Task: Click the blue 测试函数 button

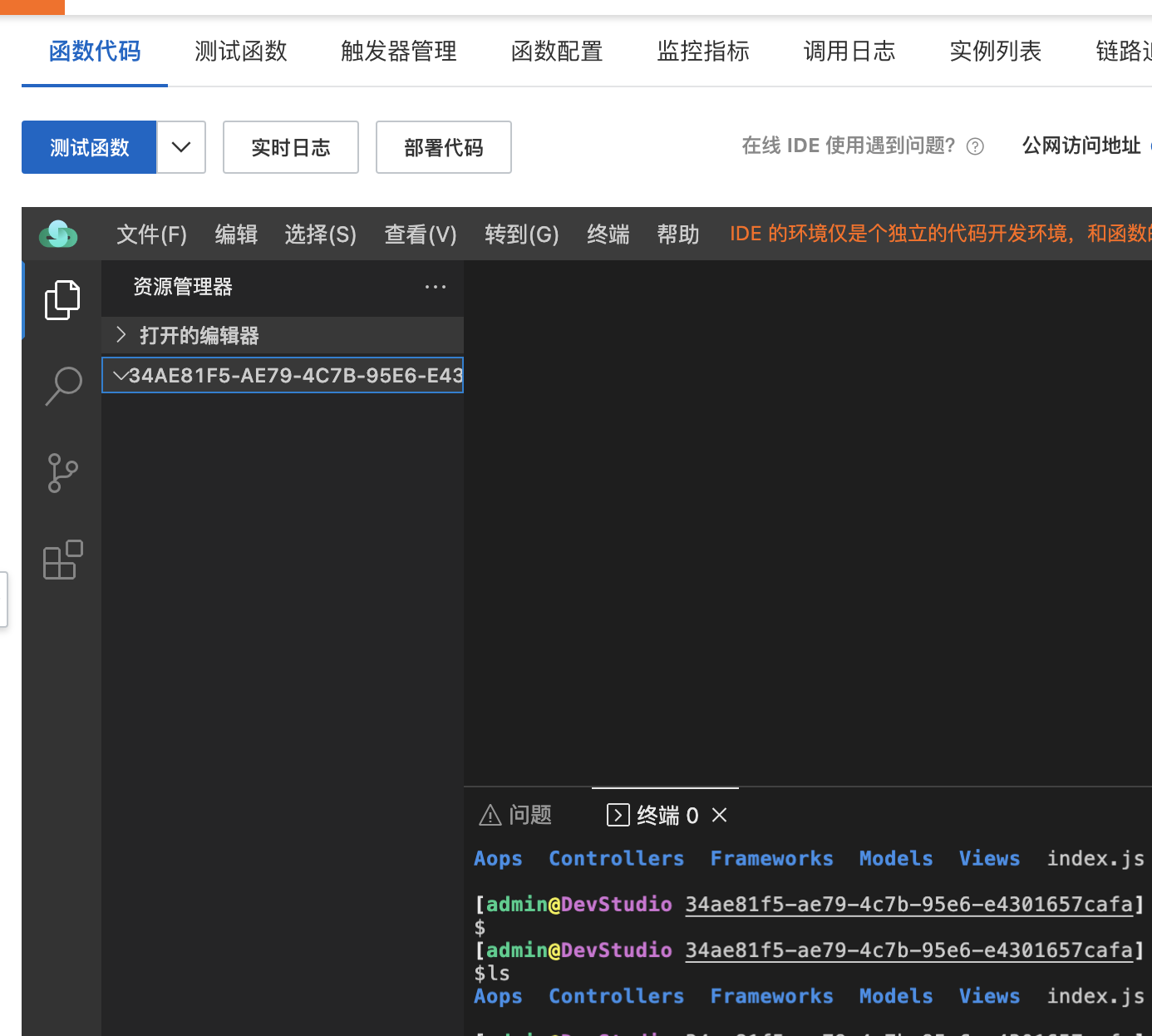Action: pyautogui.click(x=89, y=147)
